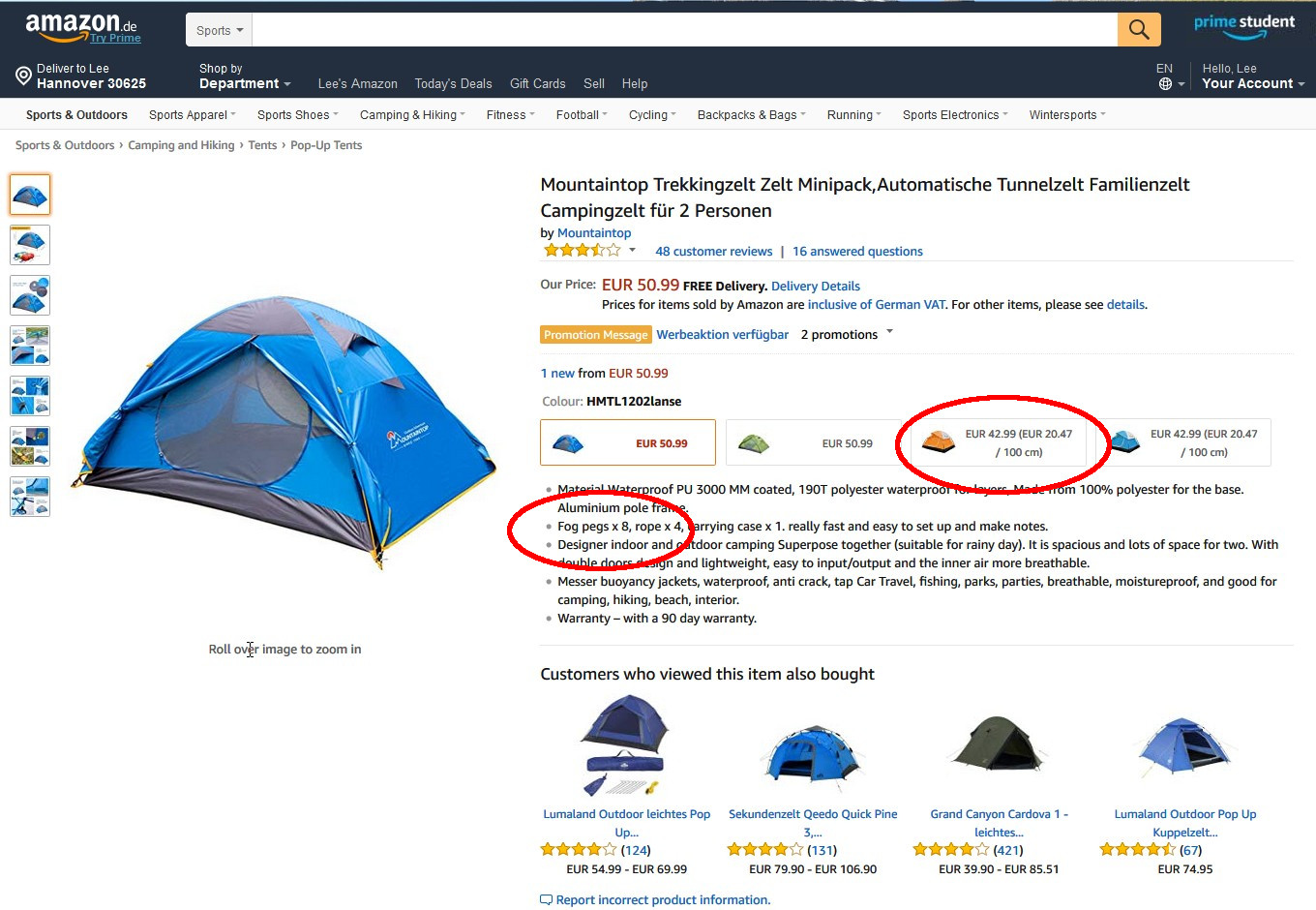Click the orange search magnifier button

pos(1139,30)
